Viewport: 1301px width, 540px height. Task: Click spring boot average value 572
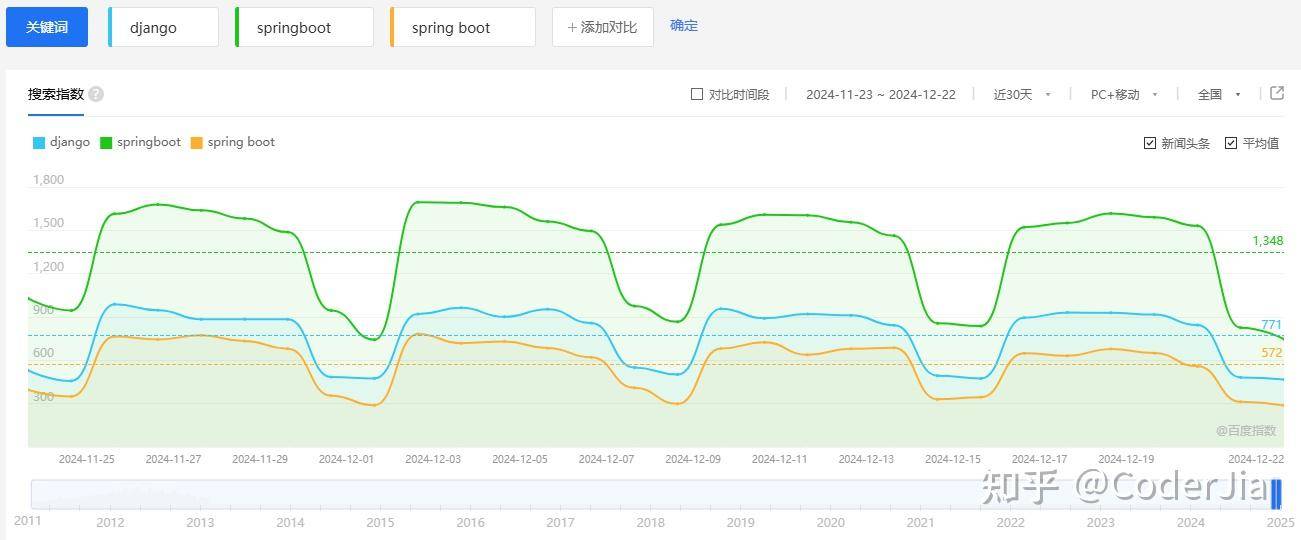coord(1271,353)
